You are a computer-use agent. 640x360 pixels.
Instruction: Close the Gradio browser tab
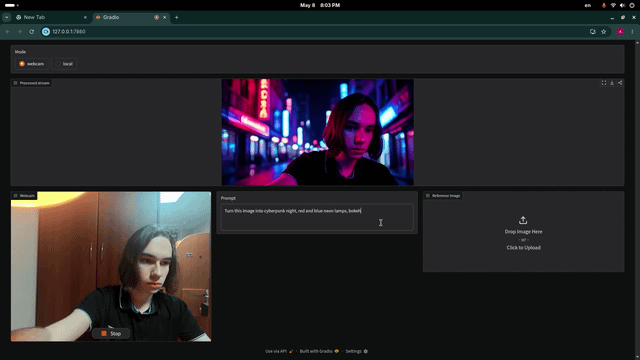(164, 17)
